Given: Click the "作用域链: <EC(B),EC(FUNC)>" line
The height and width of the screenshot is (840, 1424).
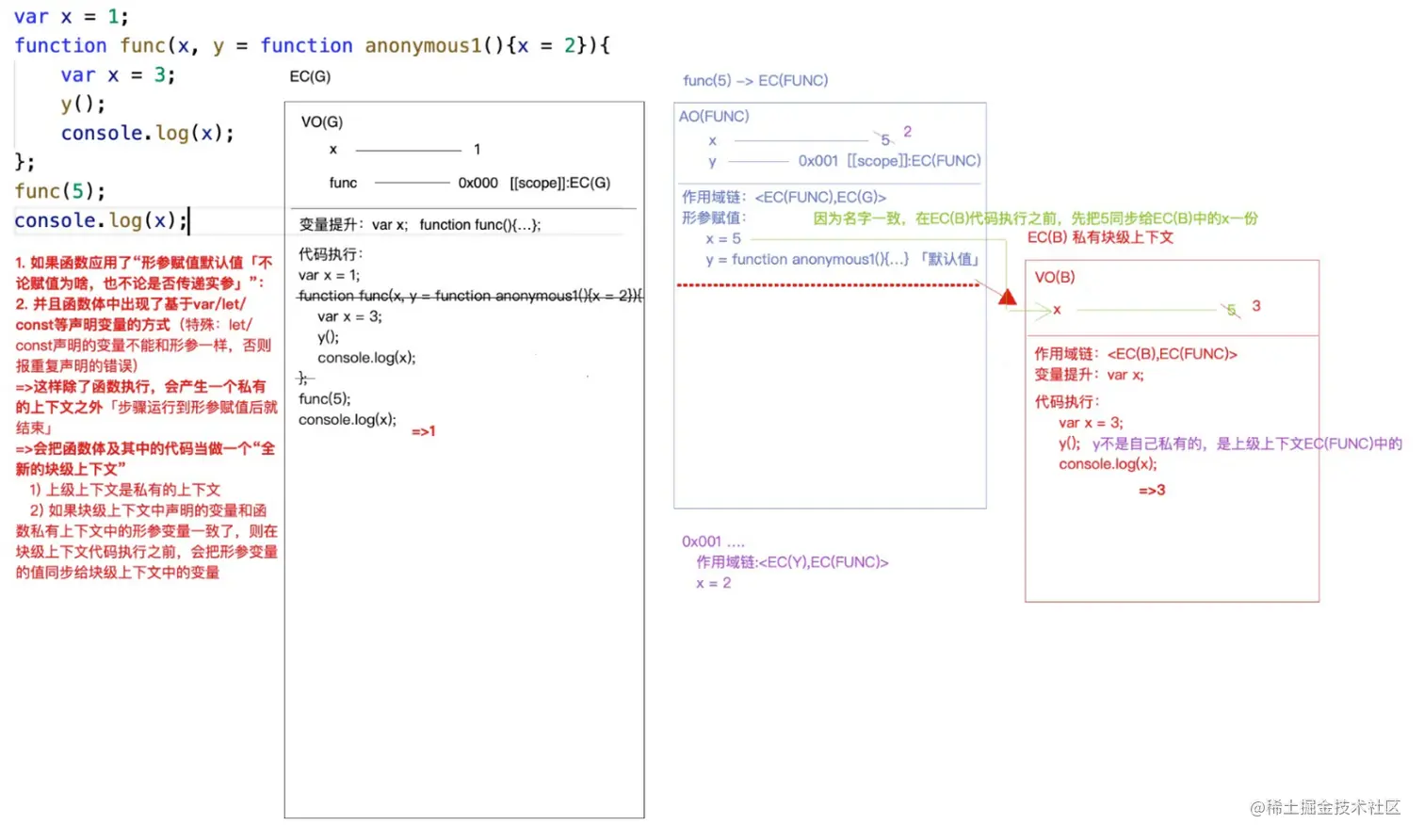Looking at the screenshot, I should (x=1136, y=354).
